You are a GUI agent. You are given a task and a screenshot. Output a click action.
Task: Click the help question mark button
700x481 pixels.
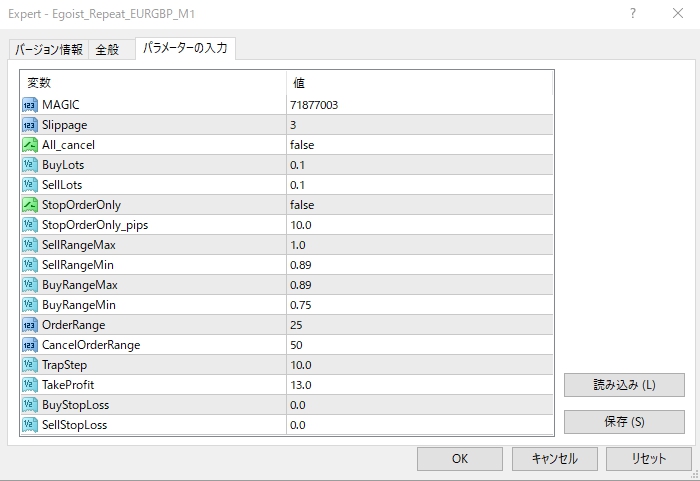click(632, 14)
